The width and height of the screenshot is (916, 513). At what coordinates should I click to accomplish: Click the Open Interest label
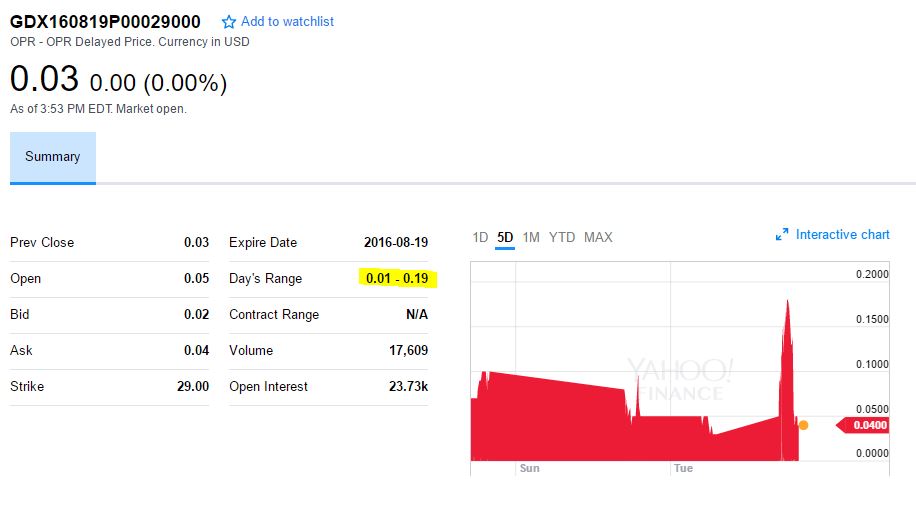(x=268, y=387)
